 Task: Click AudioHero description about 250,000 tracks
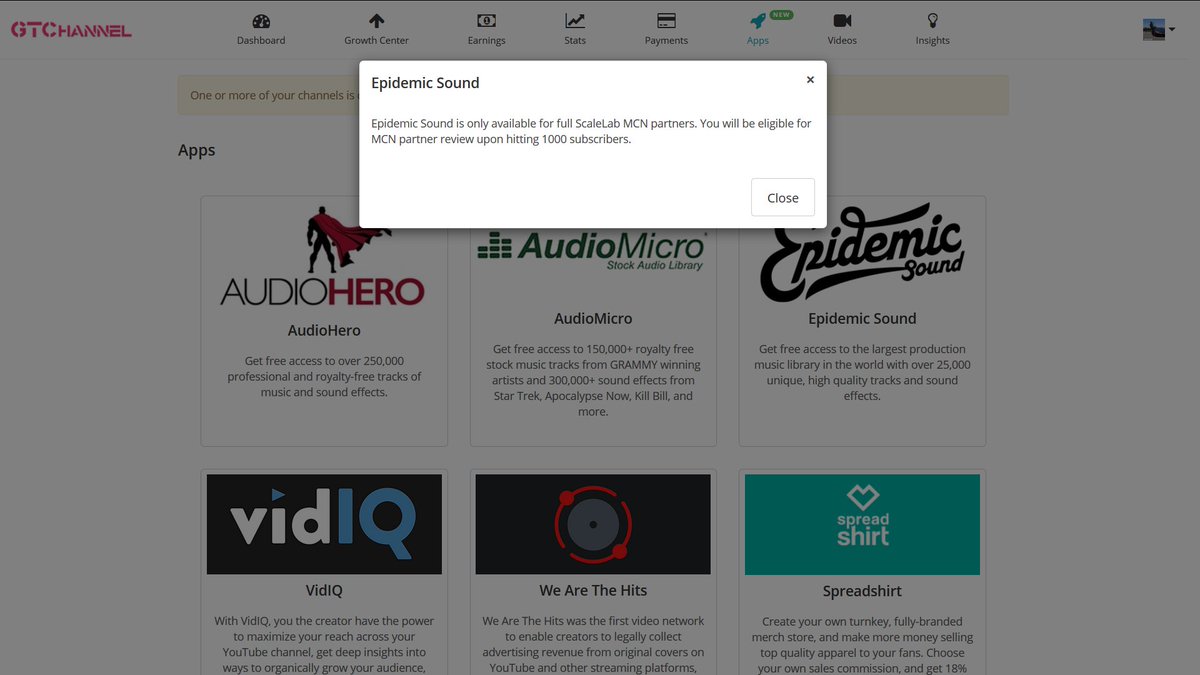[324, 376]
